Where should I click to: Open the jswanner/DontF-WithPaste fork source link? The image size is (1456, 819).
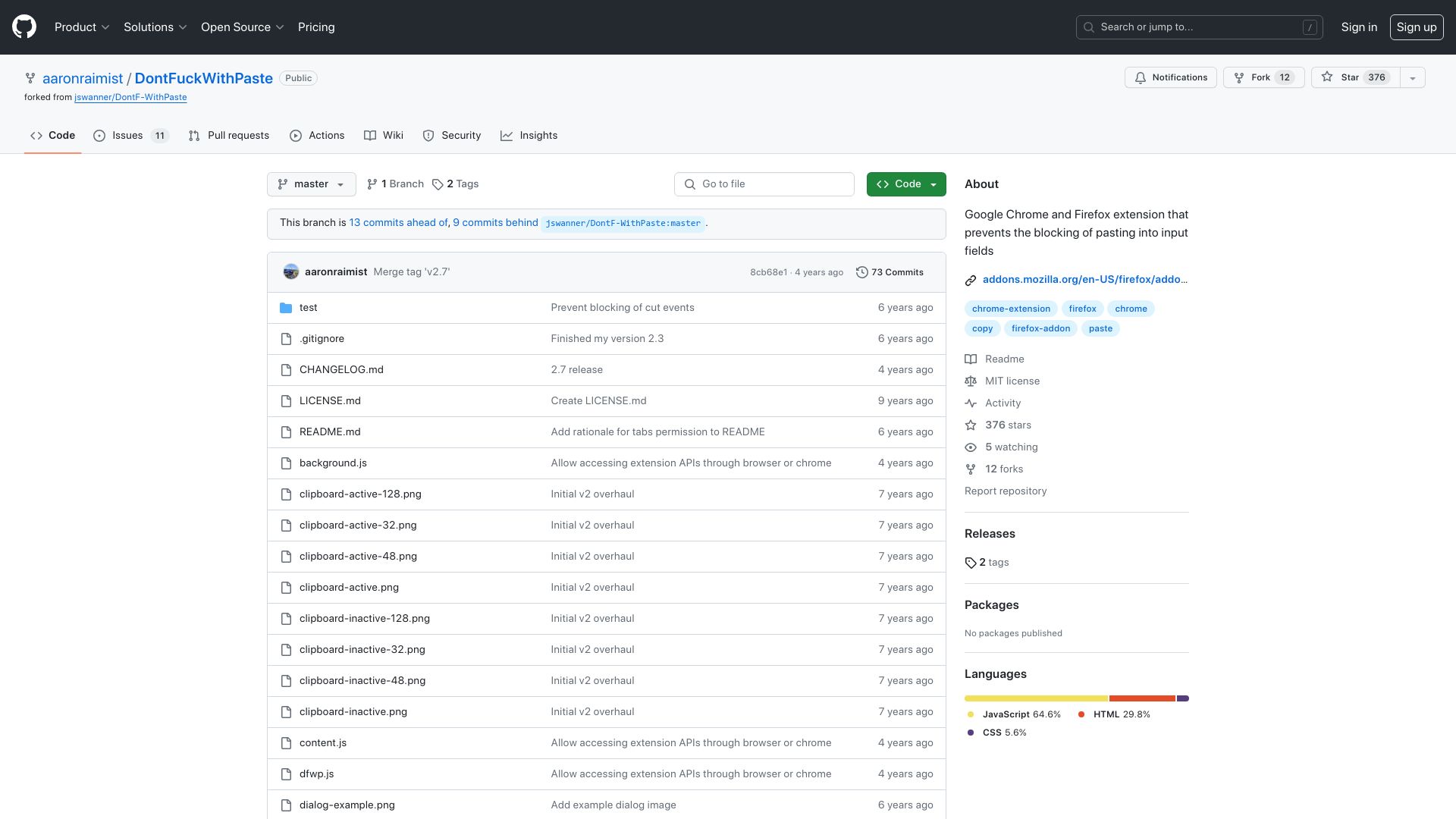(130, 98)
